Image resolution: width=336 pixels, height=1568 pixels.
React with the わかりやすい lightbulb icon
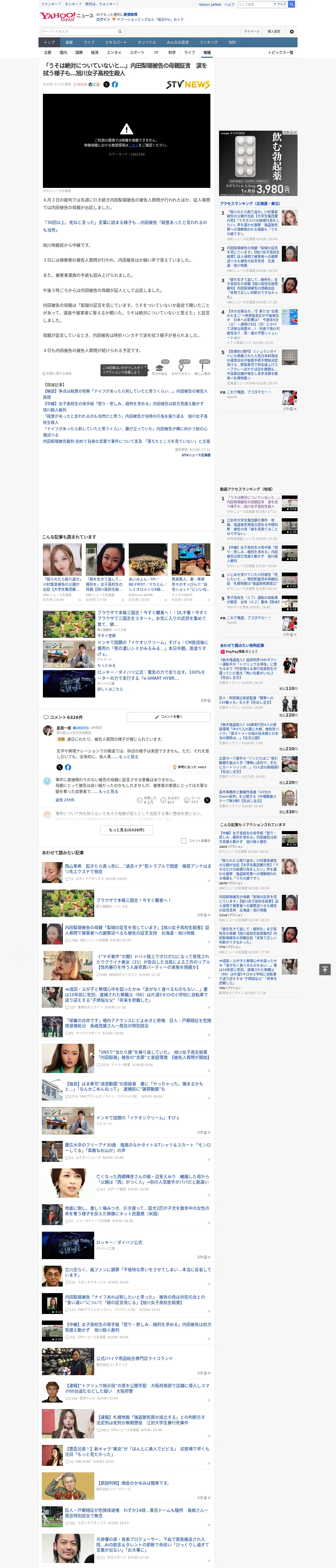tap(182, 367)
